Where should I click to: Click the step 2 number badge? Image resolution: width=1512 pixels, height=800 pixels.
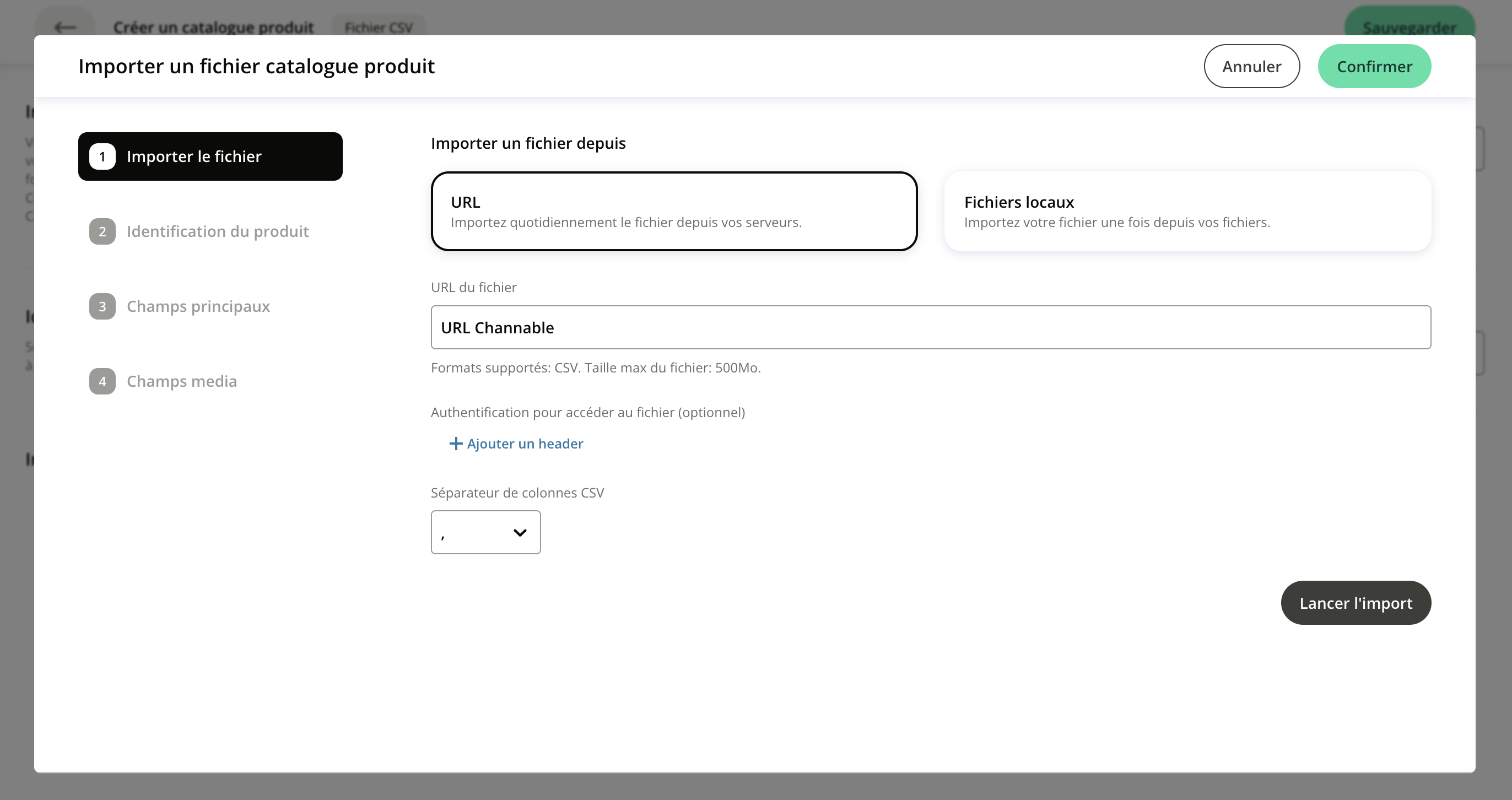pyautogui.click(x=102, y=232)
